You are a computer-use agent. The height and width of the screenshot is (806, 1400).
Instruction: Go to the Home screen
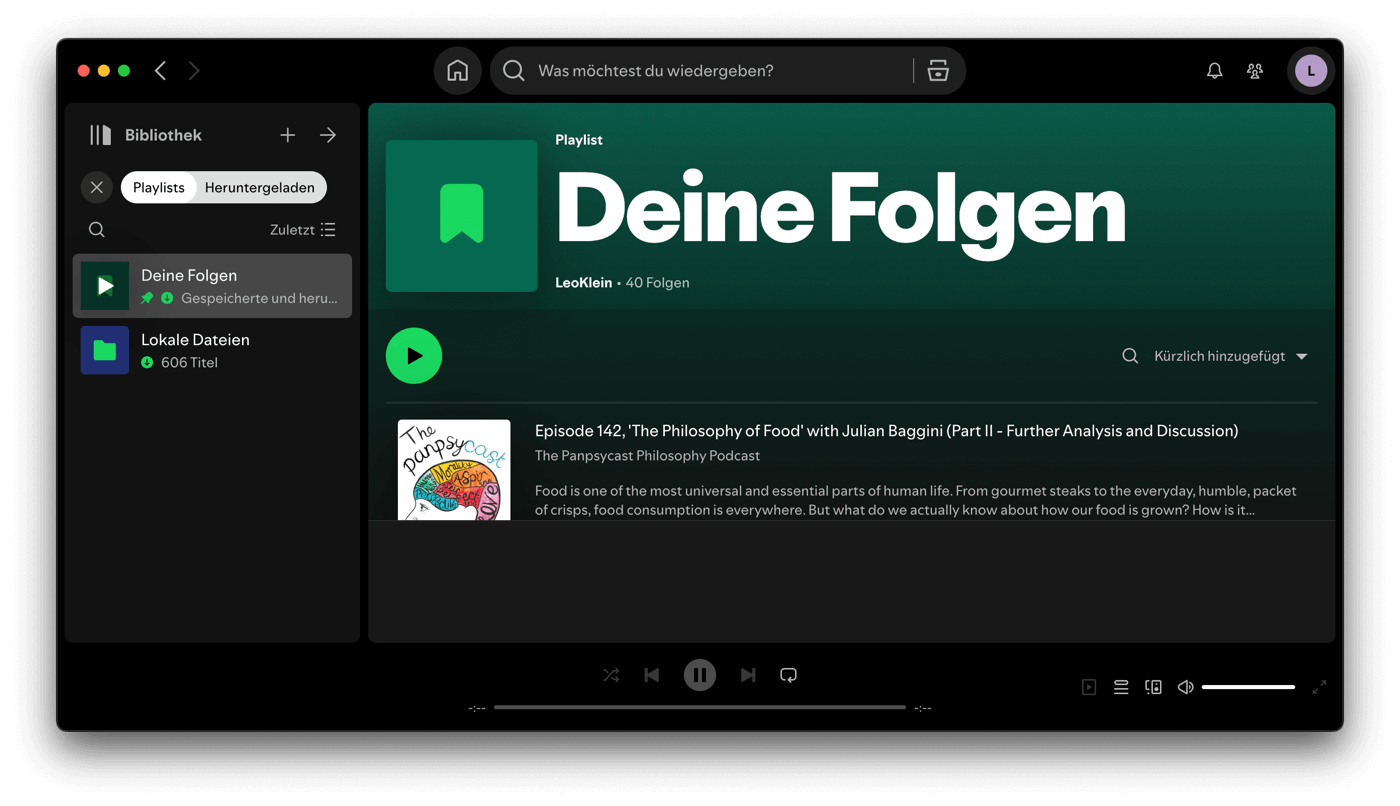[x=457, y=71]
